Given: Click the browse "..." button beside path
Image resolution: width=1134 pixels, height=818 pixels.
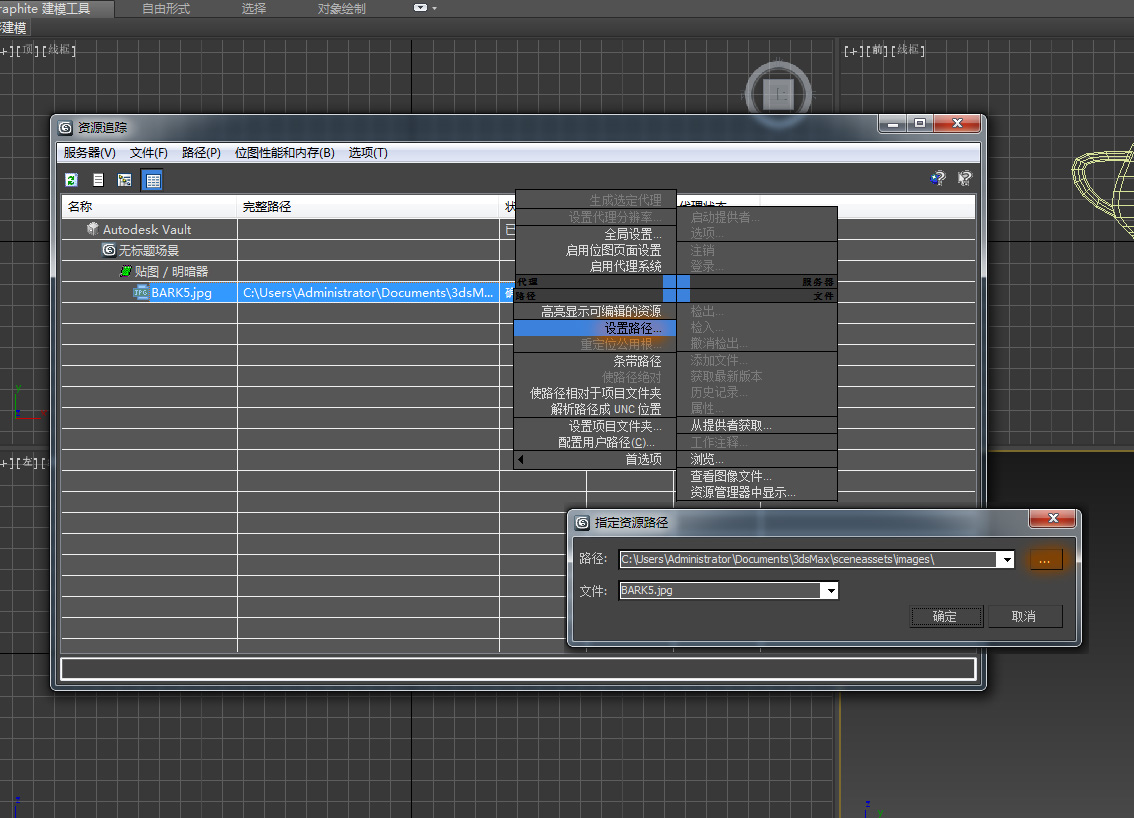Looking at the screenshot, I should pos(1044,560).
